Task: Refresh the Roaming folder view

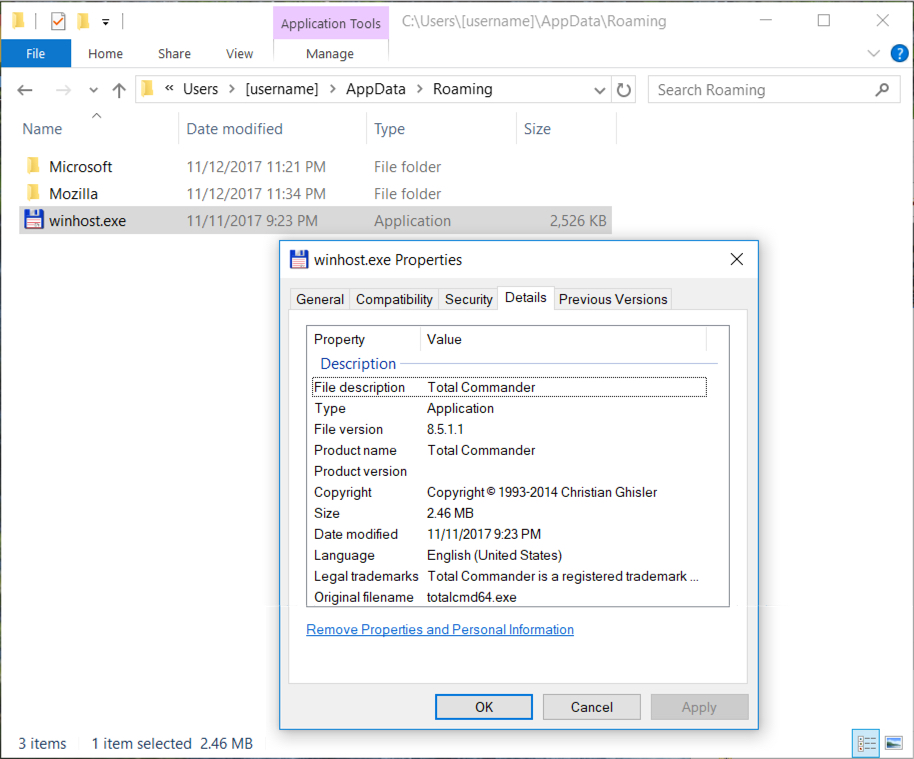Action: click(x=624, y=90)
